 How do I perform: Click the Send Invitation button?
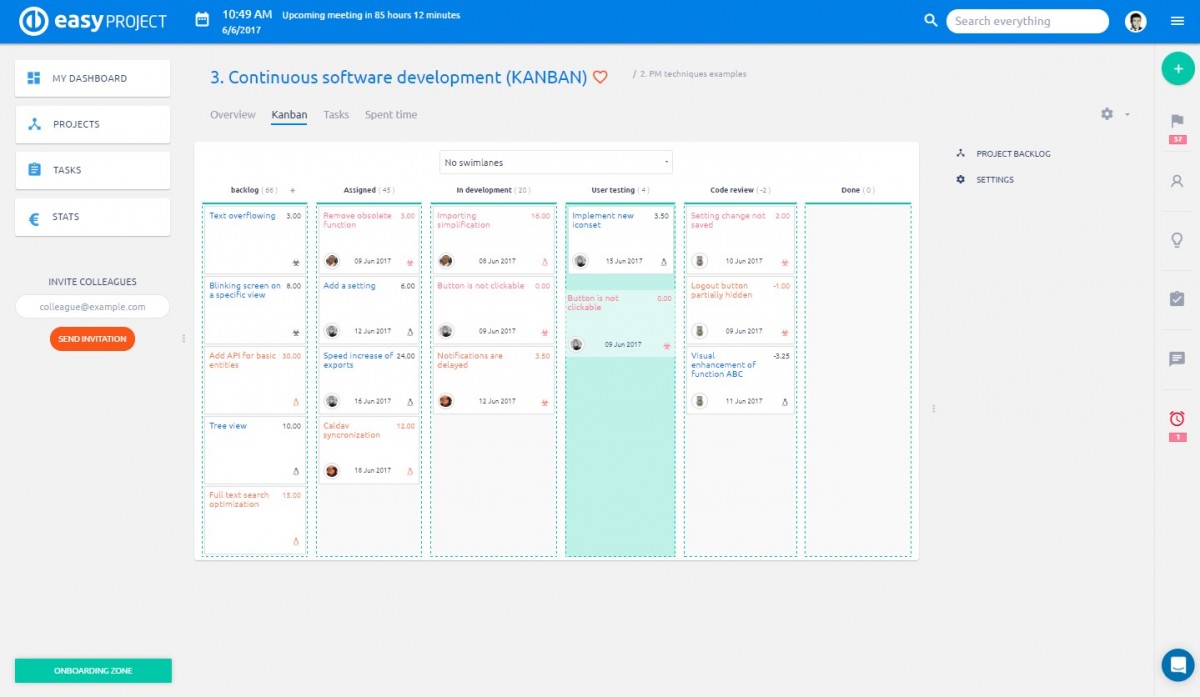click(x=92, y=338)
